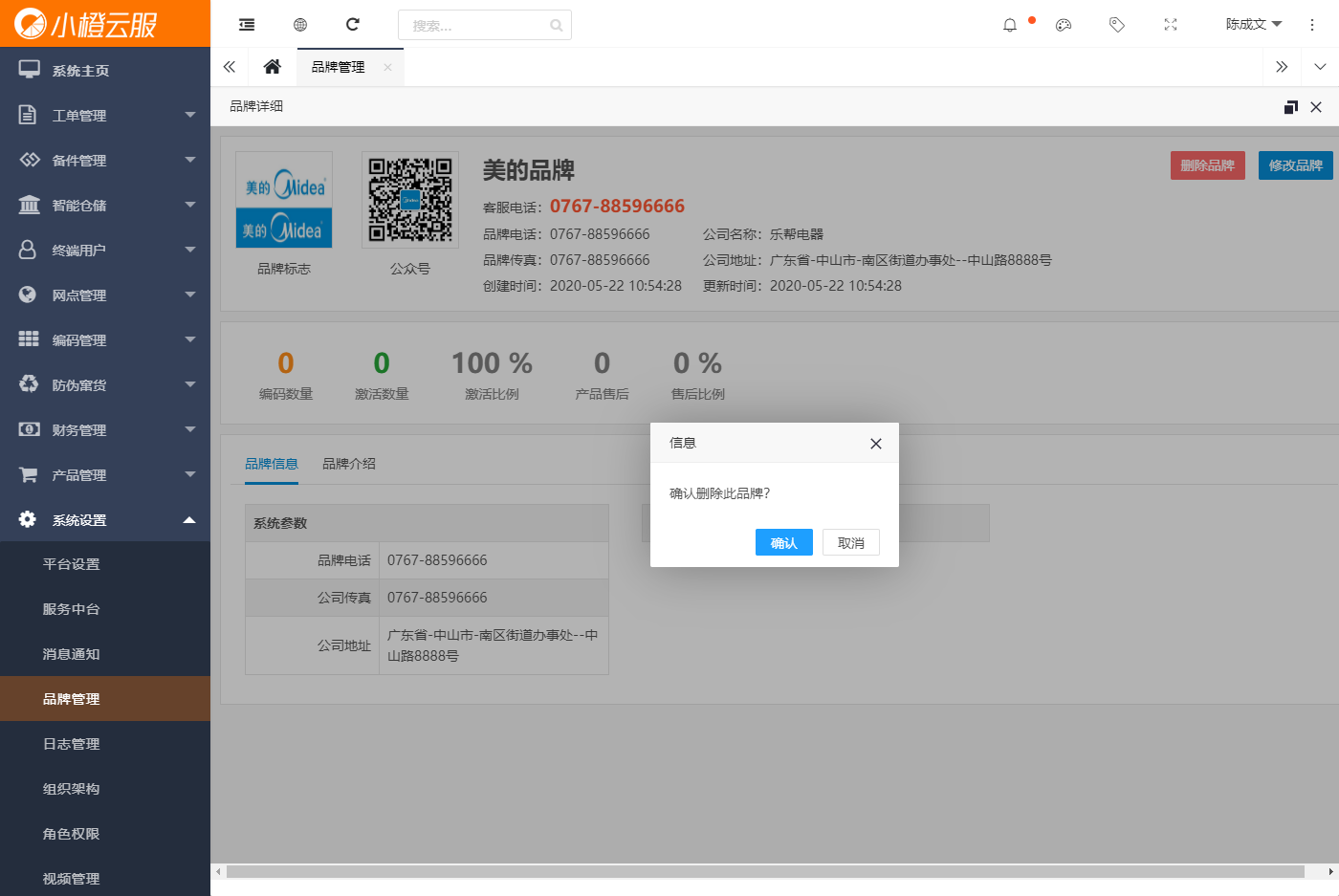1339x896 pixels.
Task: Expand 产品管理 menu
Action: 105,475
